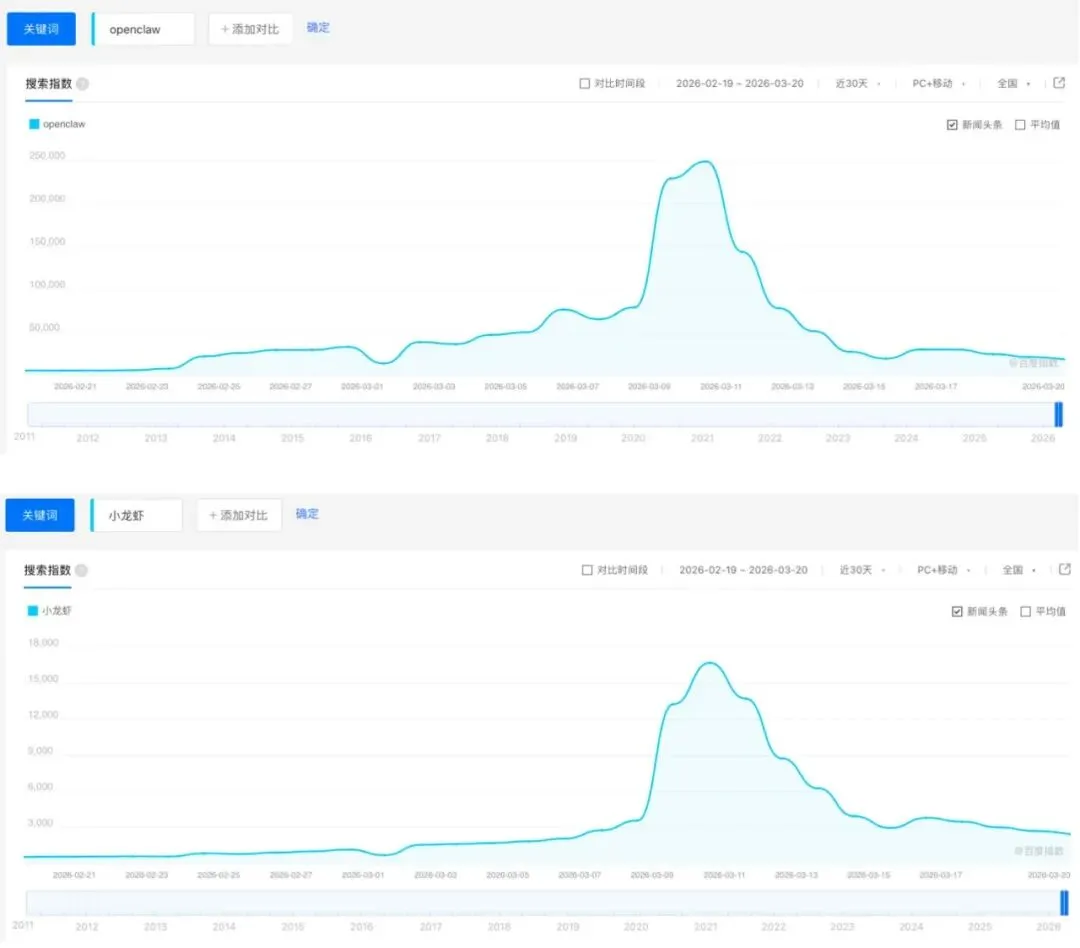Click 2026-03-11 axis label on openclaw chart
This screenshot has height=948, width=1080.
[721, 387]
